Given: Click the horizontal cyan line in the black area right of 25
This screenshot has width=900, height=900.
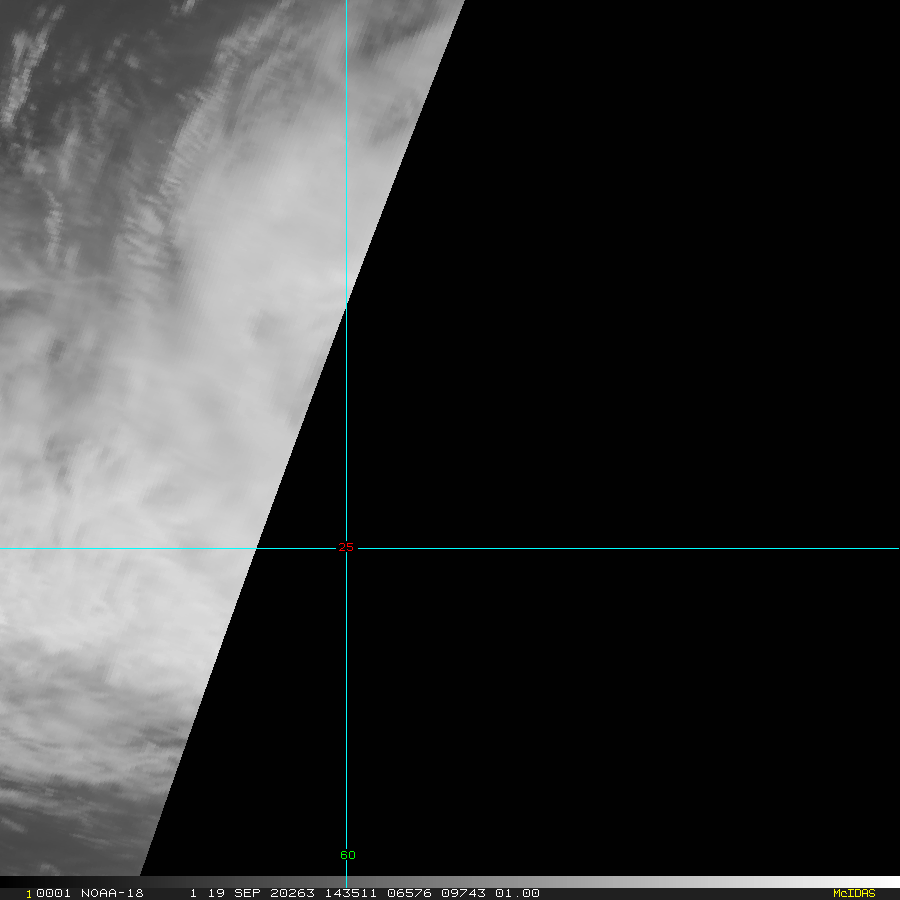Looking at the screenshot, I should 620,548.
